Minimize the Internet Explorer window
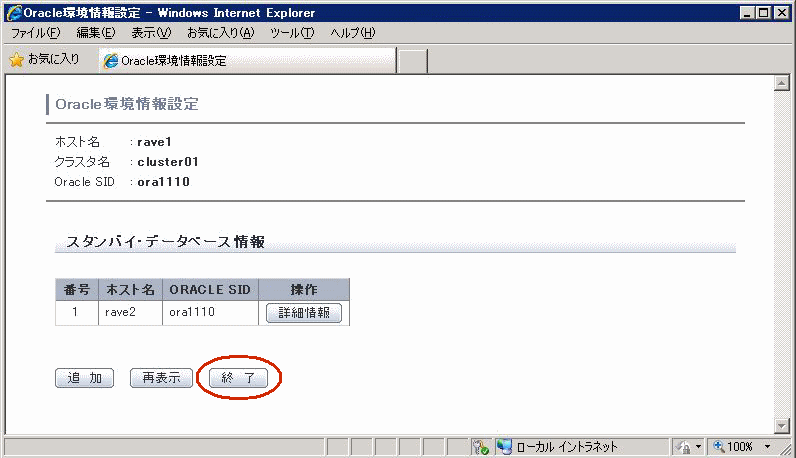 tap(746, 13)
